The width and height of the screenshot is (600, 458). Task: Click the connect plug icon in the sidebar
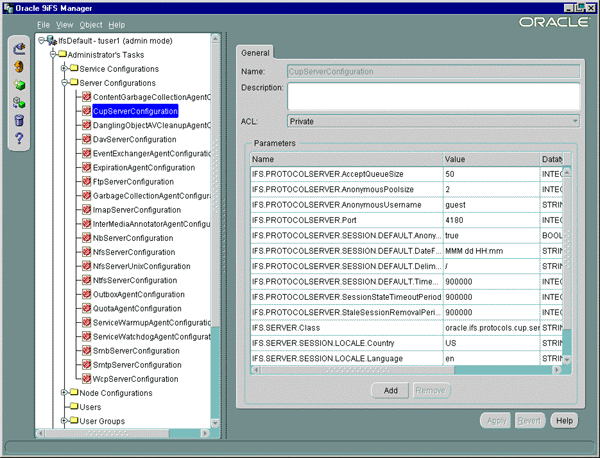coord(19,49)
